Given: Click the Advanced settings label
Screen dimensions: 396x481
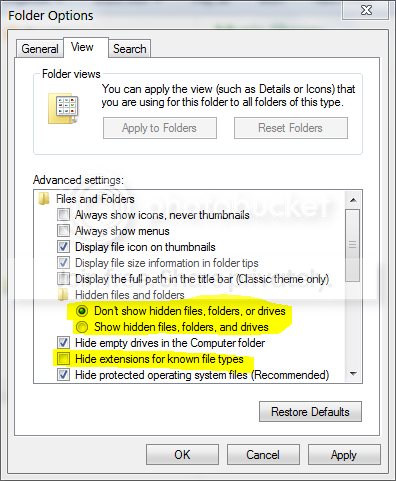Looking at the screenshot, I should [x=78, y=180].
